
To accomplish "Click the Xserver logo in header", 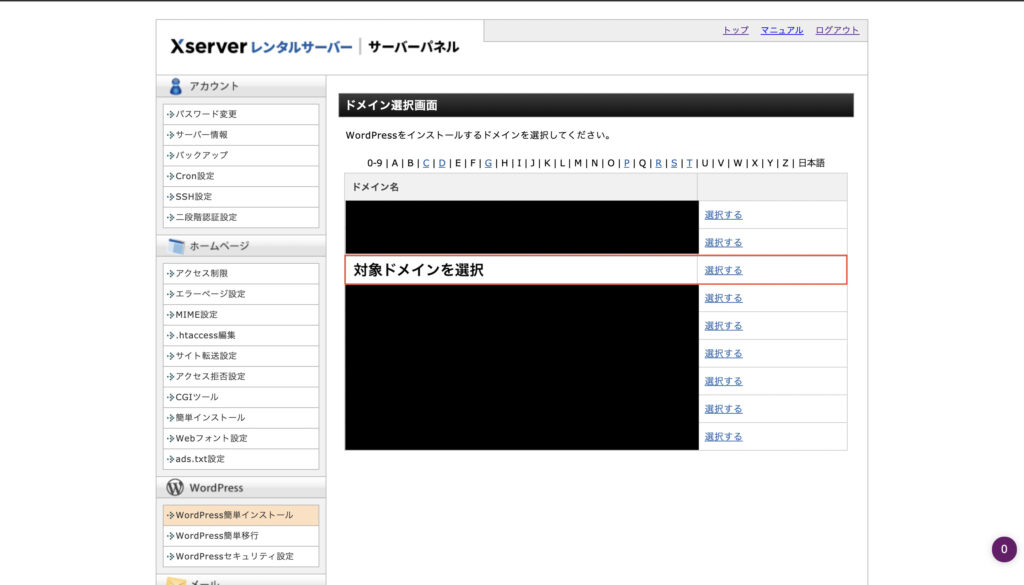I will coord(261,46).
